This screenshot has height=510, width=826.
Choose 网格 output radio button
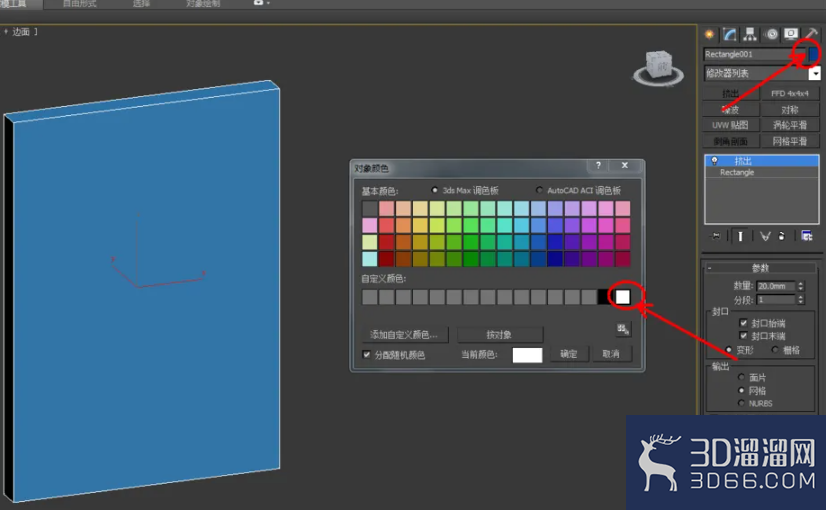point(741,390)
